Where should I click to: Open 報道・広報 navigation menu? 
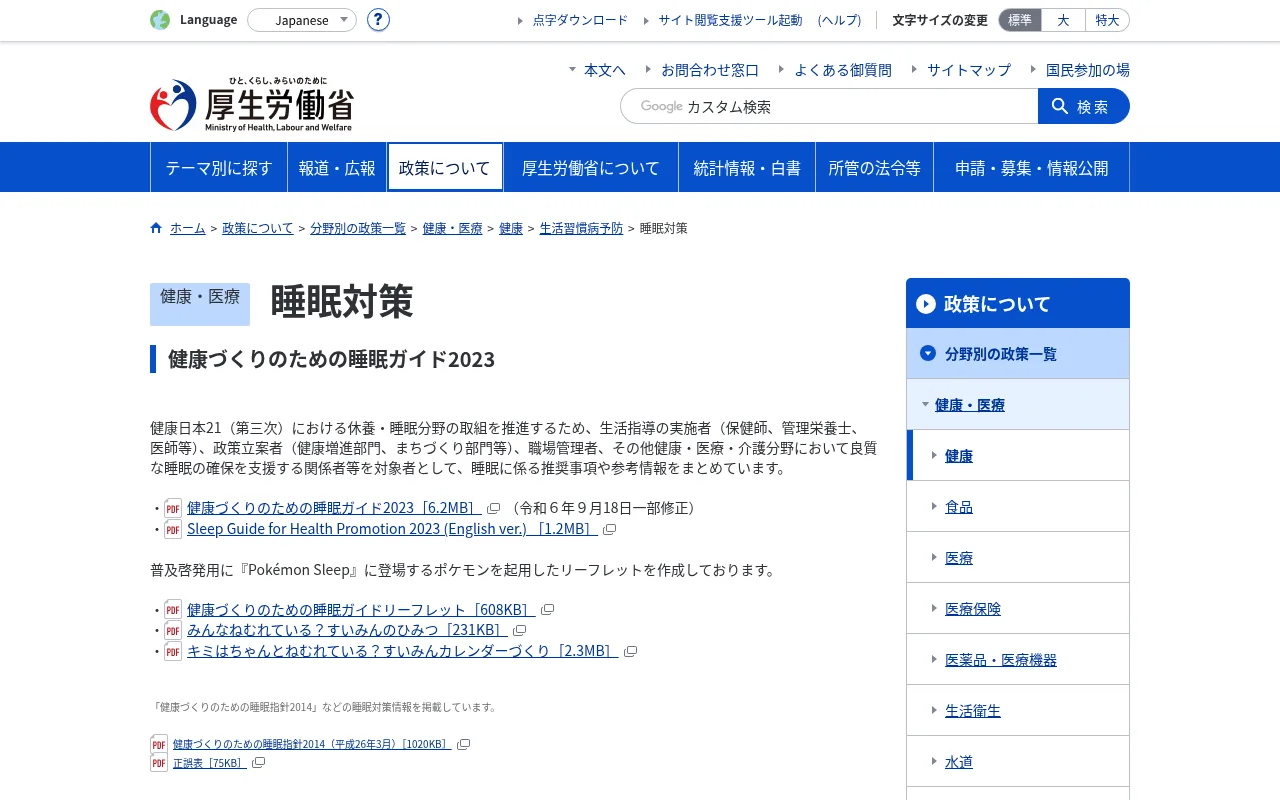click(x=337, y=167)
